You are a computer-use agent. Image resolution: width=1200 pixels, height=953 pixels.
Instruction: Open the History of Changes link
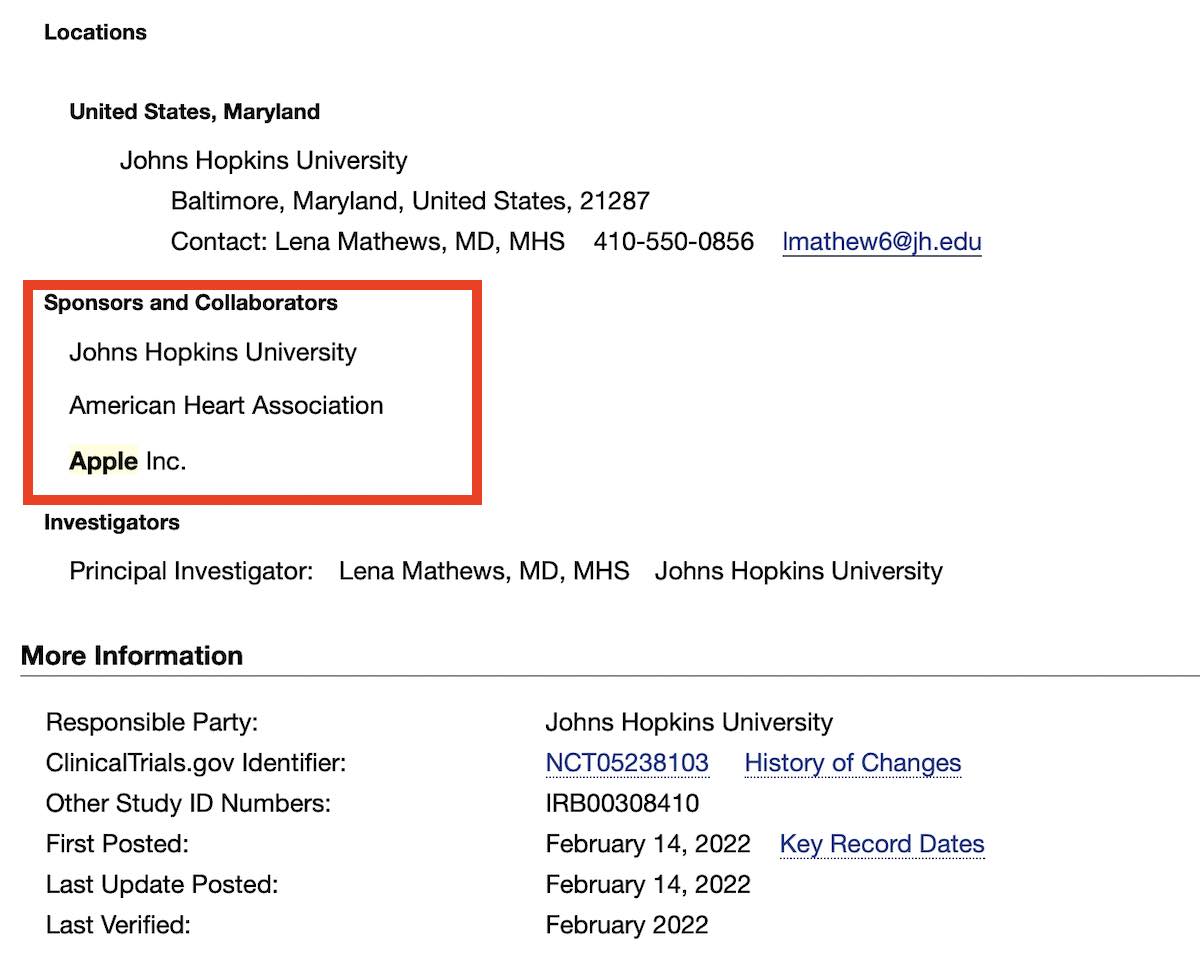click(x=852, y=763)
